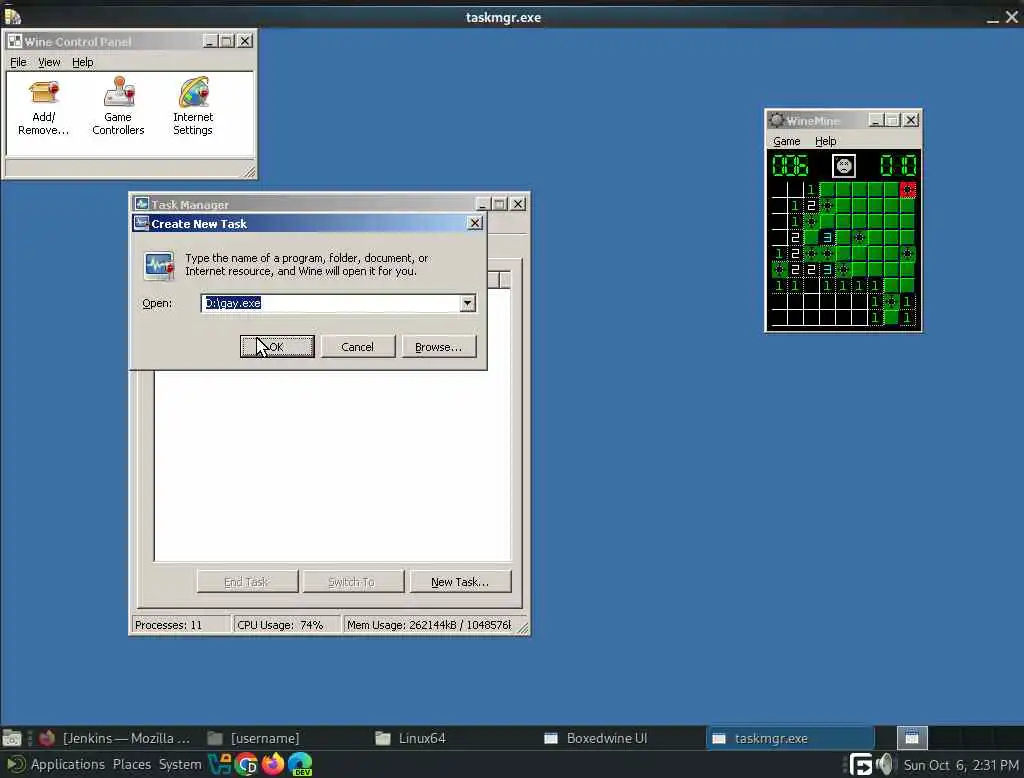The image size is (1024, 778).
Task: Click the workspace switcher icon in taskbar
Action: click(912, 738)
